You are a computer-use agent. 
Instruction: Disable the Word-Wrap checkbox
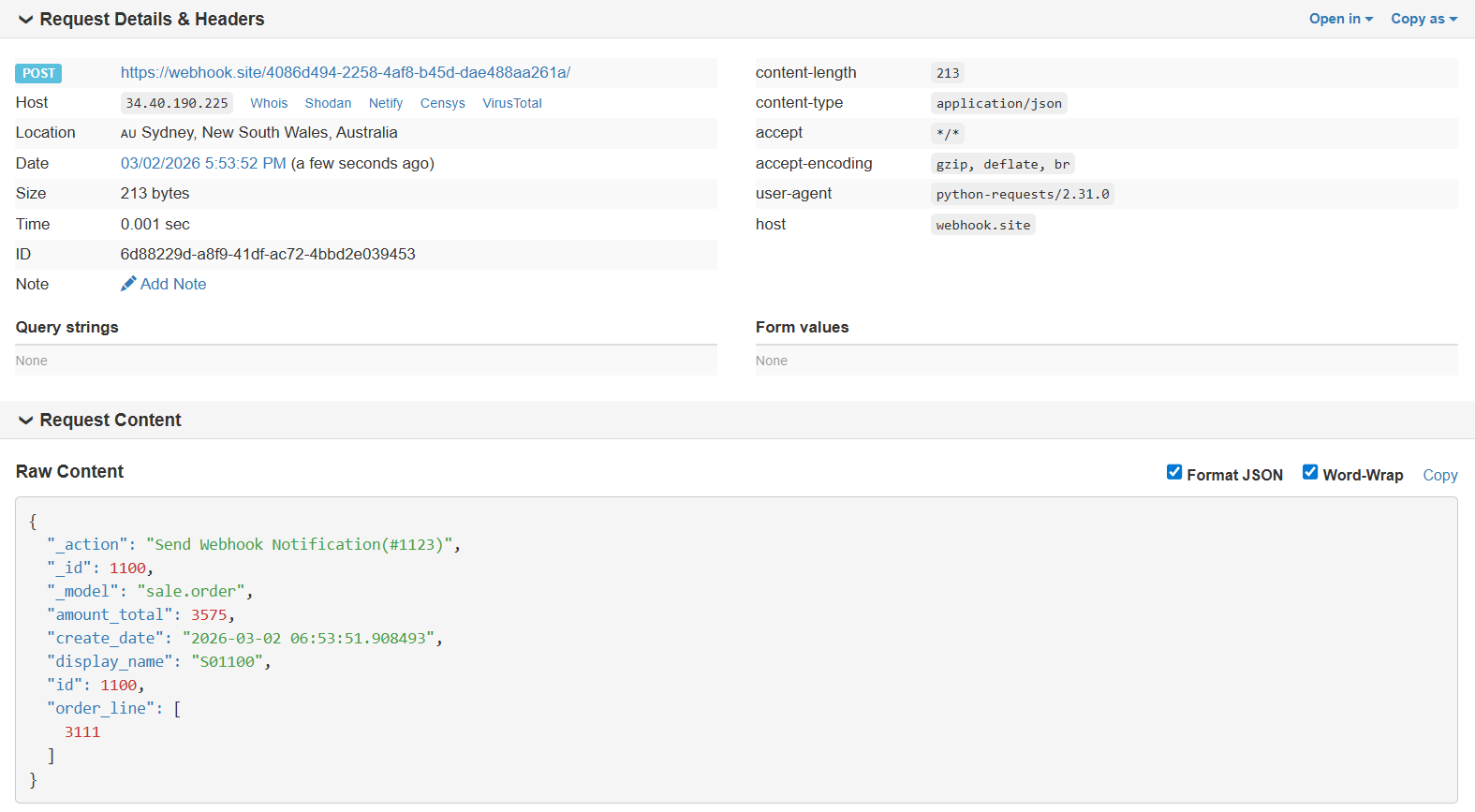click(x=1309, y=473)
